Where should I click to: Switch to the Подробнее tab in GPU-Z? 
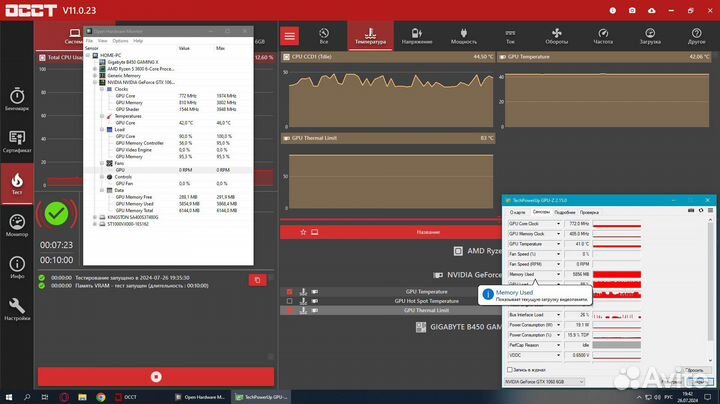(564, 213)
